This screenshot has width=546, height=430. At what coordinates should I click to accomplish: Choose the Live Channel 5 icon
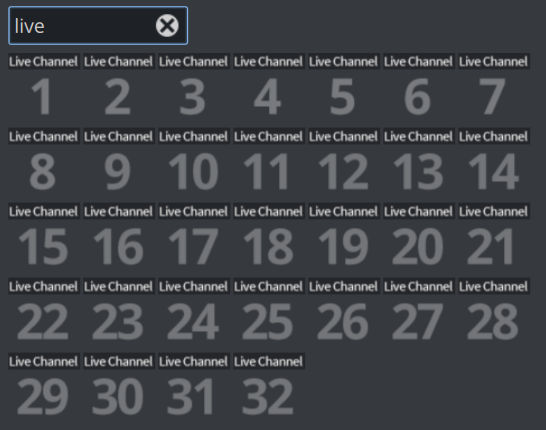[x=343, y=87]
